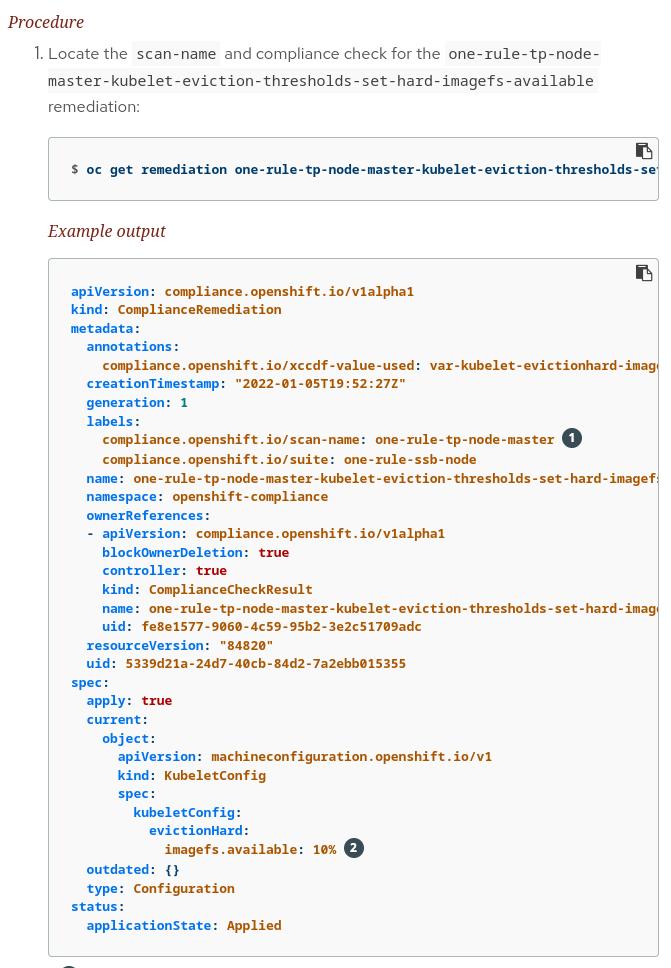Click the kind: ComplianceRemediation line
Image resolution: width=671 pixels, height=968 pixels.
[x=176, y=310]
